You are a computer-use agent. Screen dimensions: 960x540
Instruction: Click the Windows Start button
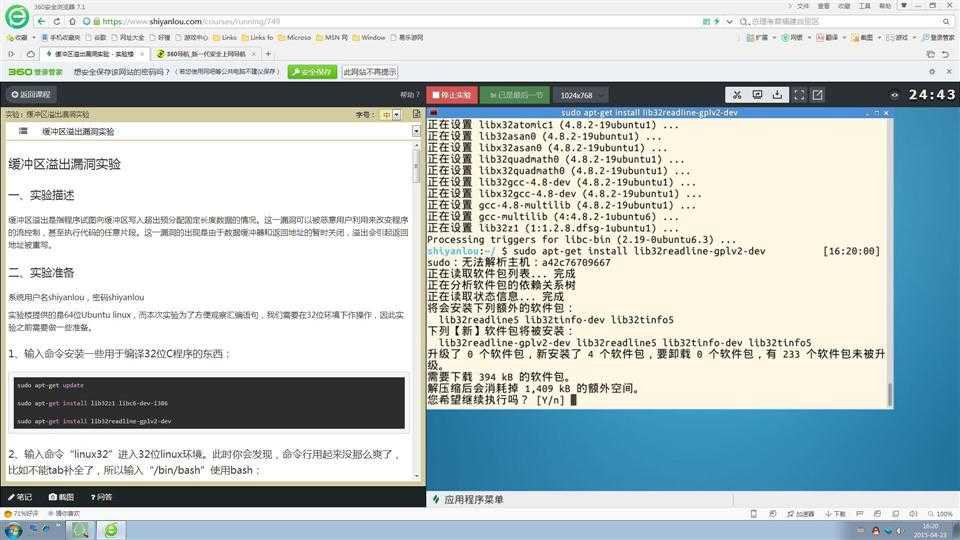[12, 530]
